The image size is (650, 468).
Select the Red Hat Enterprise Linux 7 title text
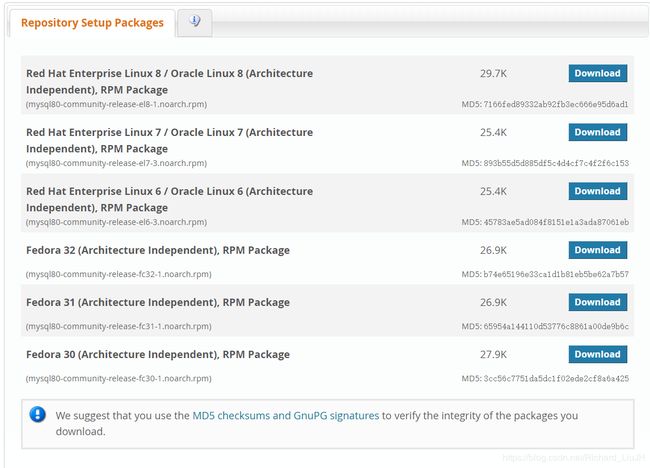170,141
